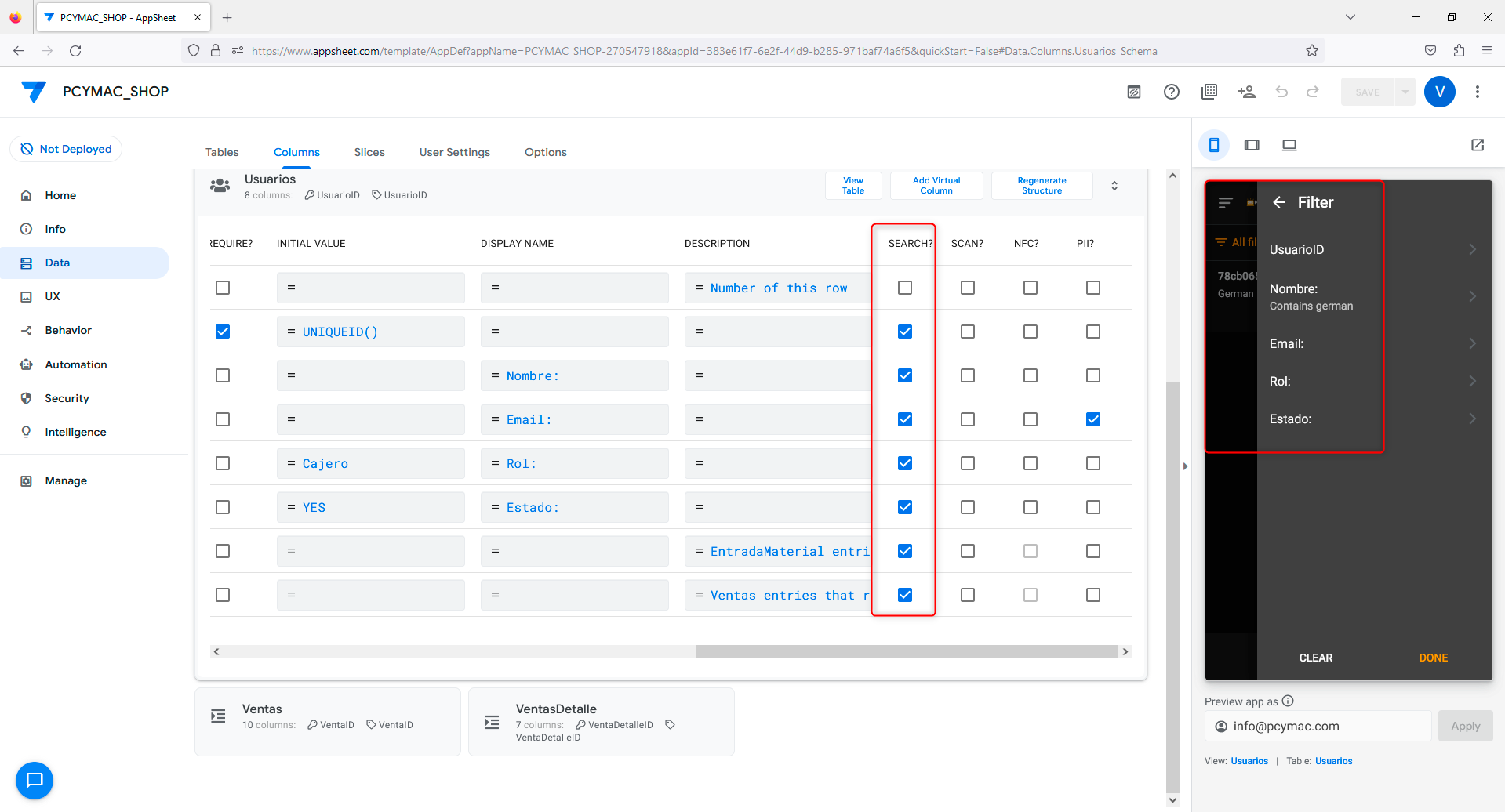Switch to the Slices tab
Image resolution: width=1505 pixels, height=812 pixels.
click(369, 152)
